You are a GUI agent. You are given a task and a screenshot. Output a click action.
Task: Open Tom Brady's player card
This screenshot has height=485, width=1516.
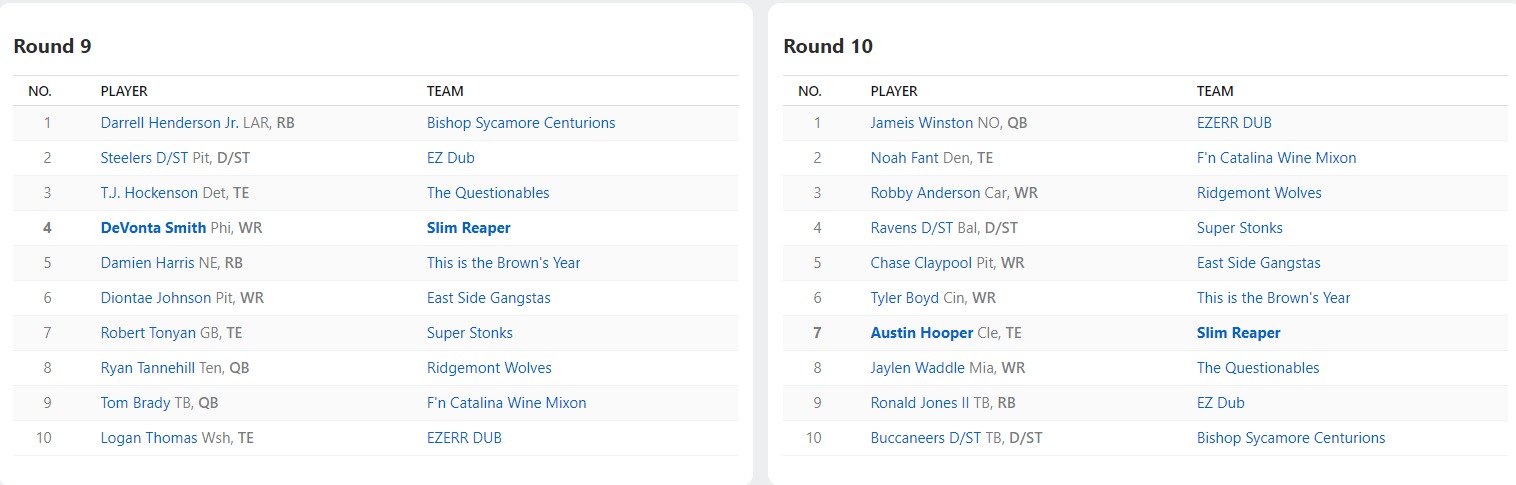(135, 403)
